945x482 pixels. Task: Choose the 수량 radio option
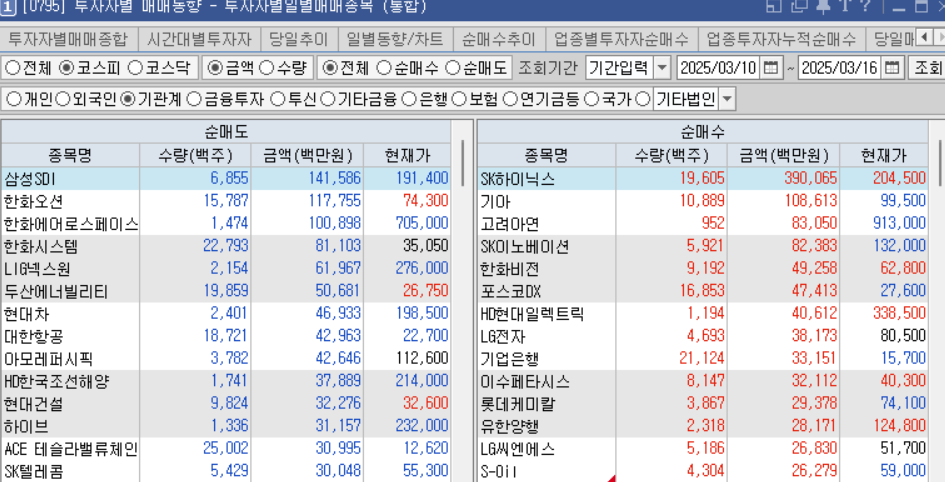pos(267,67)
